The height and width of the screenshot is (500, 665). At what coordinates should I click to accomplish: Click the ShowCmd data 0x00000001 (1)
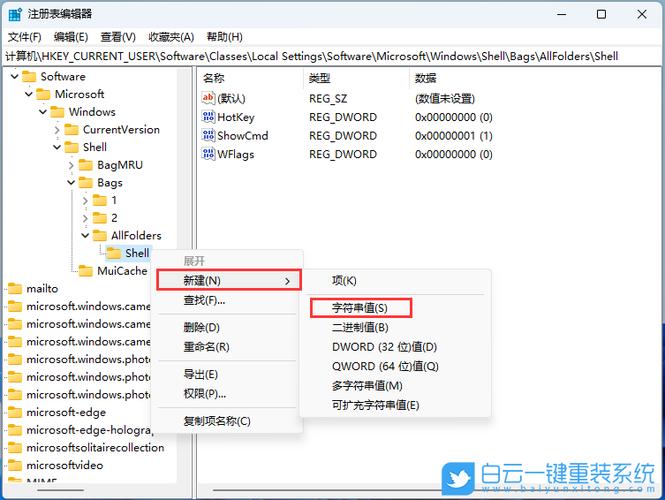(454, 136)
